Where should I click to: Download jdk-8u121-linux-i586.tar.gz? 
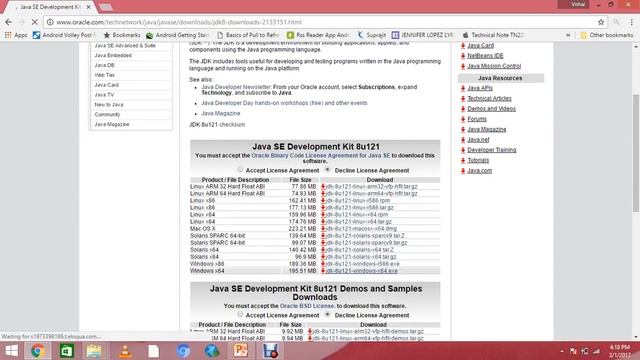pos(360,207)
